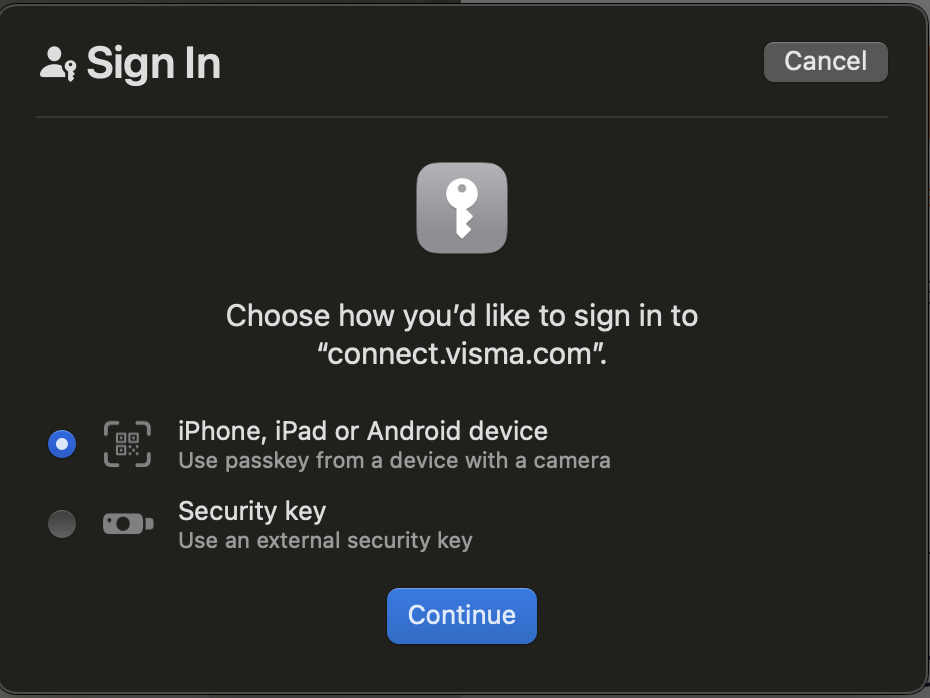Select the Security key radio button
This screenshot has height=698, width=930.
[62, 523]
